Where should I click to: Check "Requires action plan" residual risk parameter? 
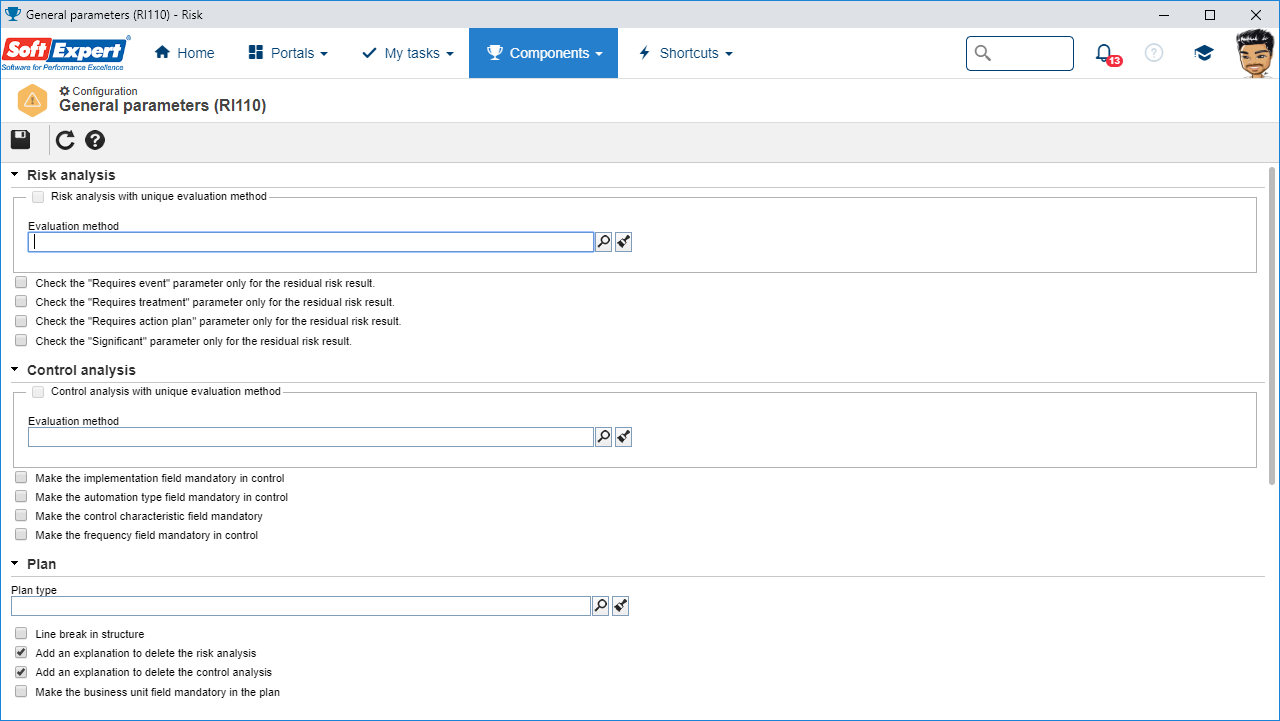[x=21, y=321]
